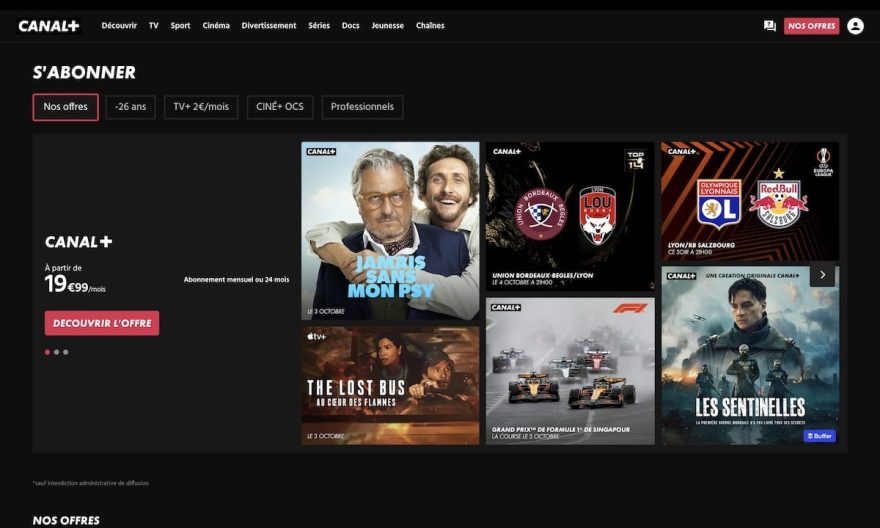Click the Union Bordeaux Bègles crest

pyautogui.click(x=540, y=214)
